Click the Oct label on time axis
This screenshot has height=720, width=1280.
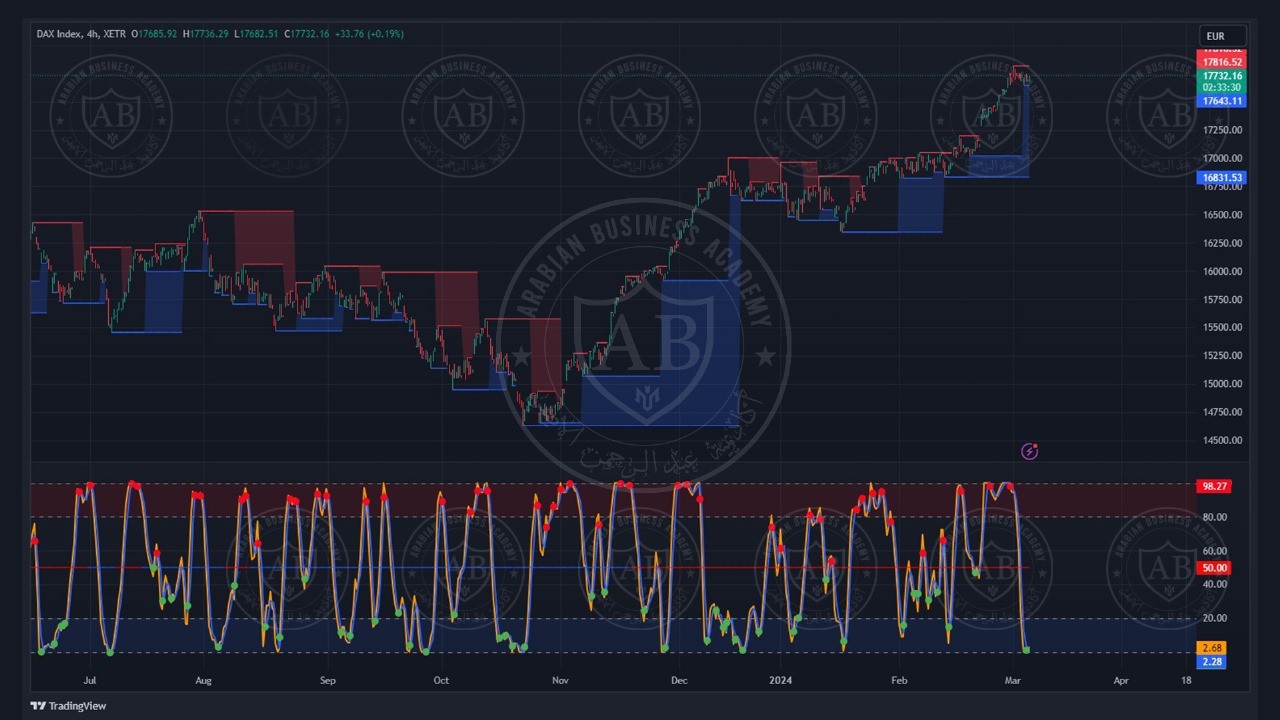pos(441,681)
